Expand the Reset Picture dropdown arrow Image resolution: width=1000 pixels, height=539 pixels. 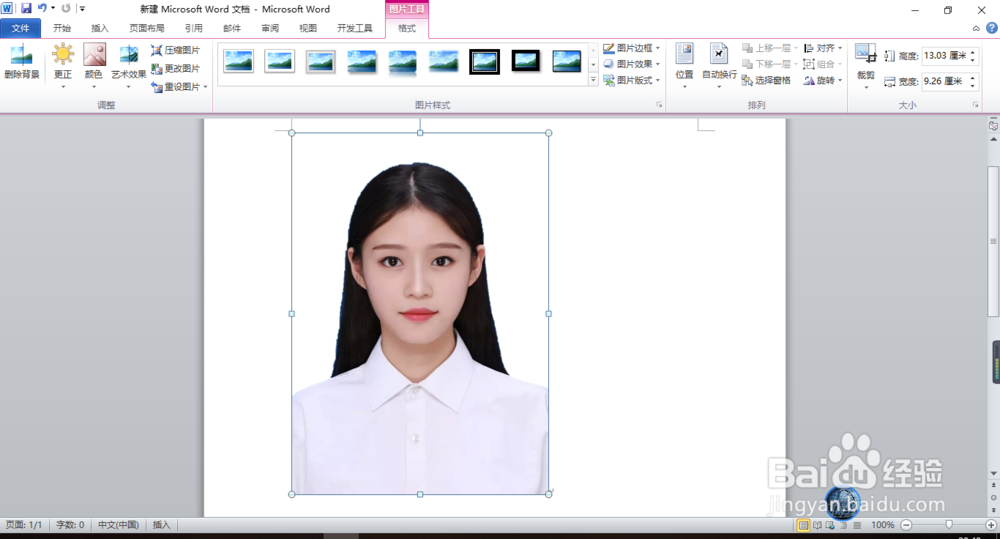(205, 87)
